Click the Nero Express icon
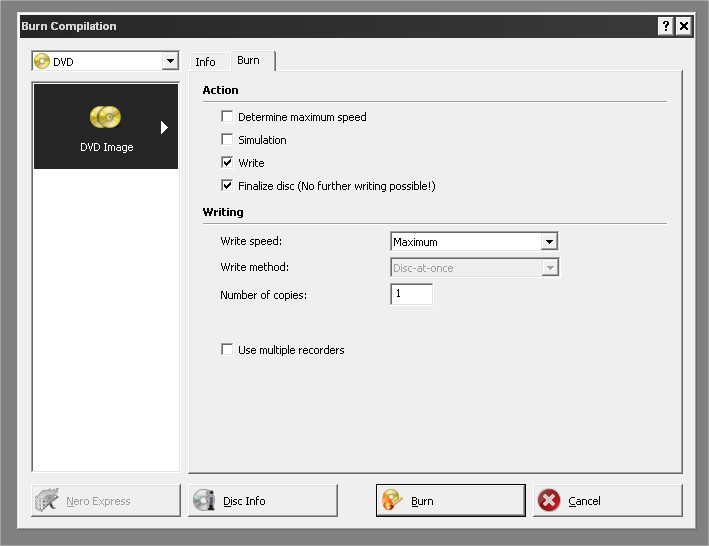Screen dimensions: 709x546 [x=47, y=500]
